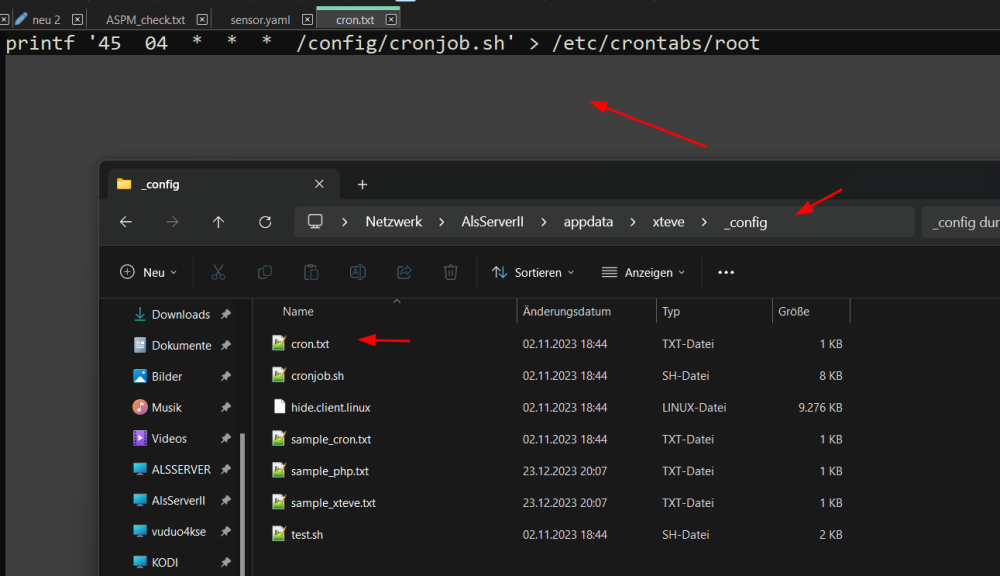Open the Neu dropdown menu
Image resolution: width=1000 pixels, height=576 pixels.
148,272
